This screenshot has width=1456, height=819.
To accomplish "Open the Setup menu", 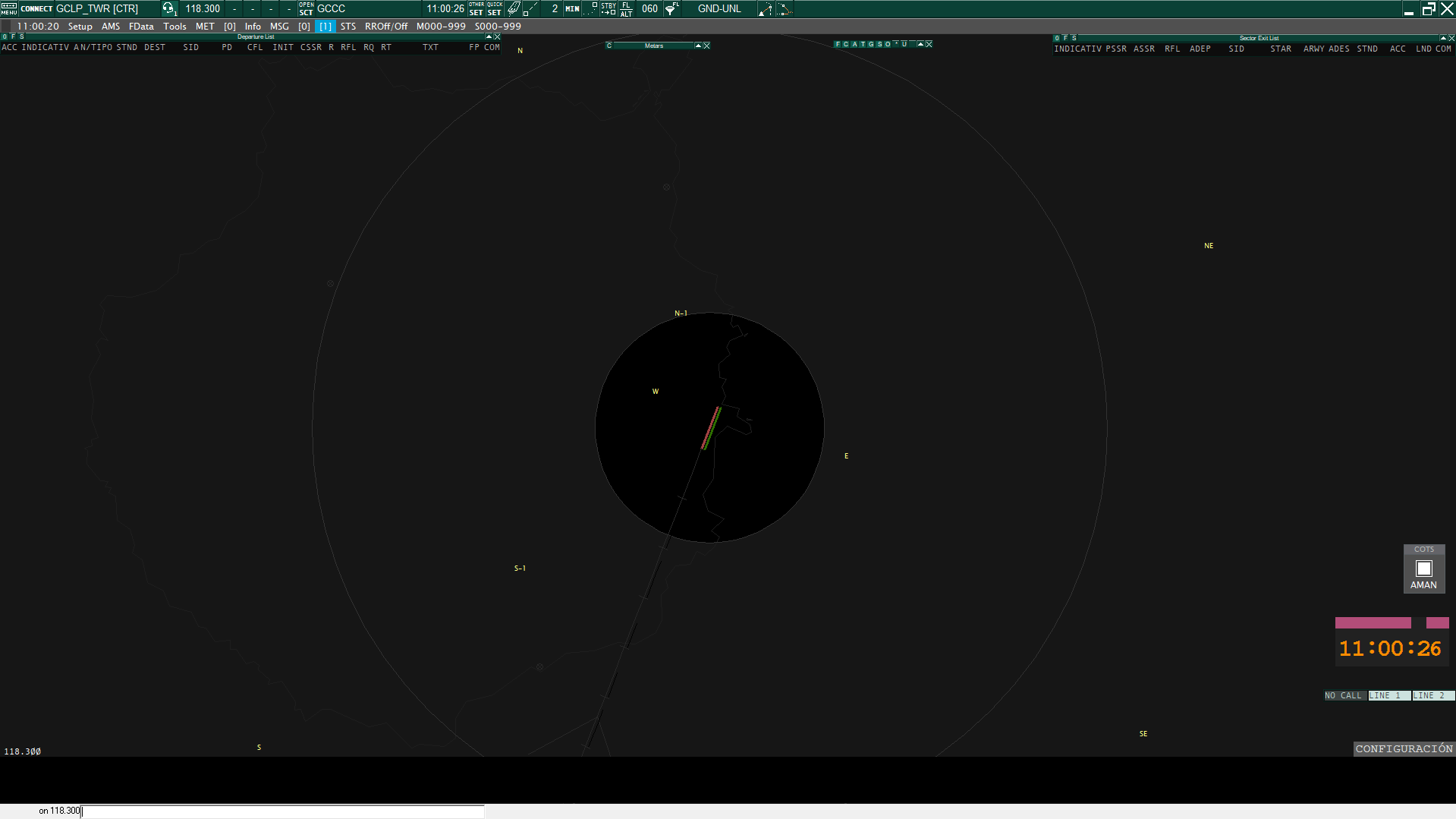I will [x=80, y=27].
